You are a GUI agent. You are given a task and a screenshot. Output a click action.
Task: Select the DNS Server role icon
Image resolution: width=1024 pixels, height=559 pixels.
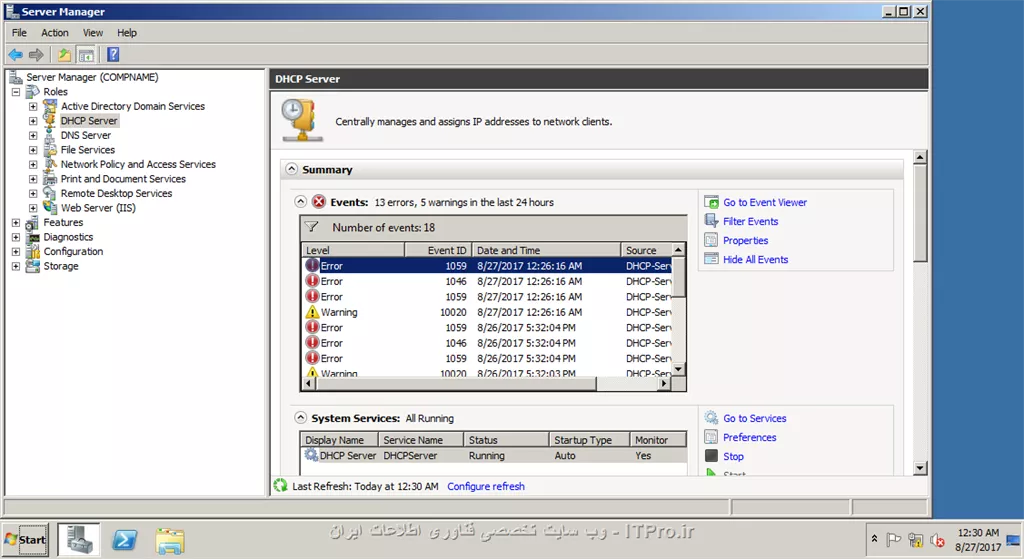[x=50, y=135]
